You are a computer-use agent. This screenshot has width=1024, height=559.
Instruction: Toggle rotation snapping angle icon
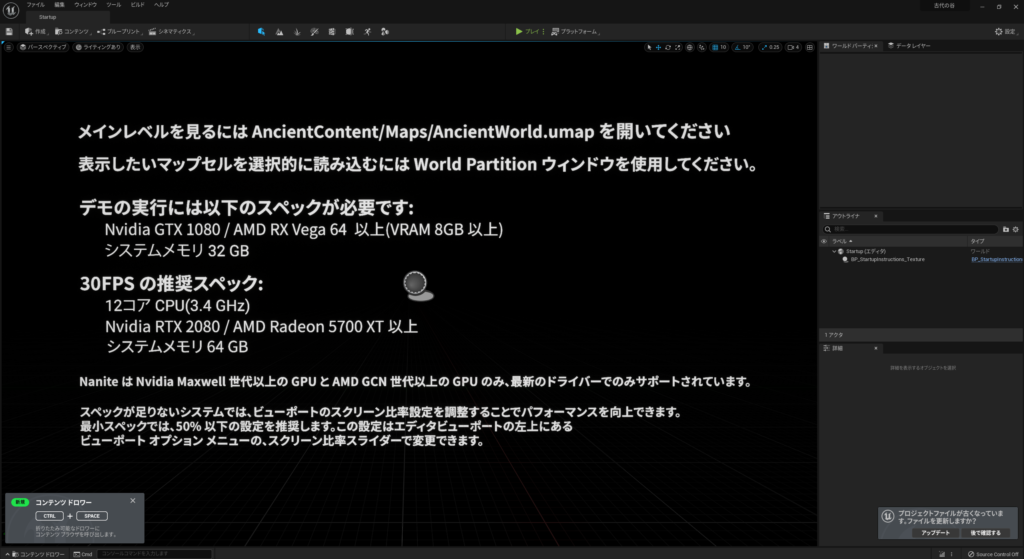tap(737, 47)
